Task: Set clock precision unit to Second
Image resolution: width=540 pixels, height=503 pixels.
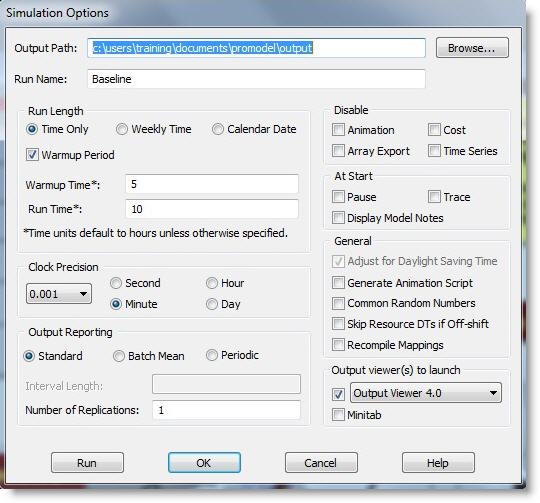Action: pos(116,283)
